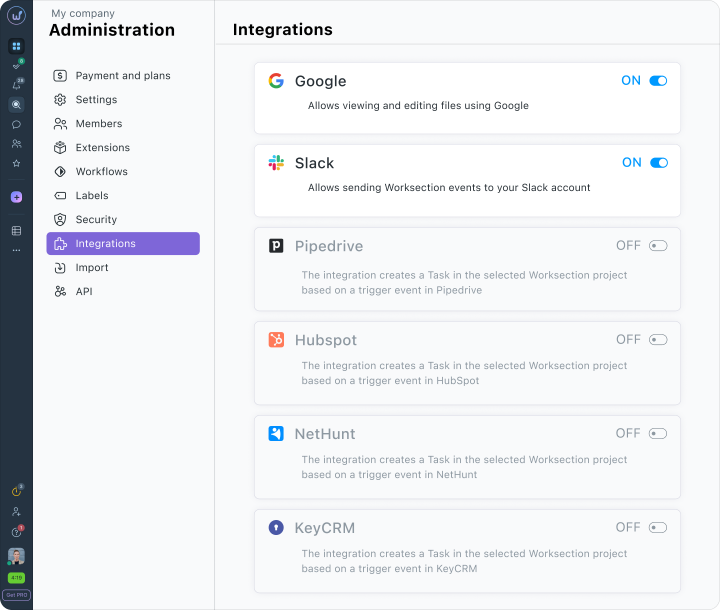720x610 pixels.
Task: Switch on the KeyCRM integration toggle
Action: pos(658,527)
